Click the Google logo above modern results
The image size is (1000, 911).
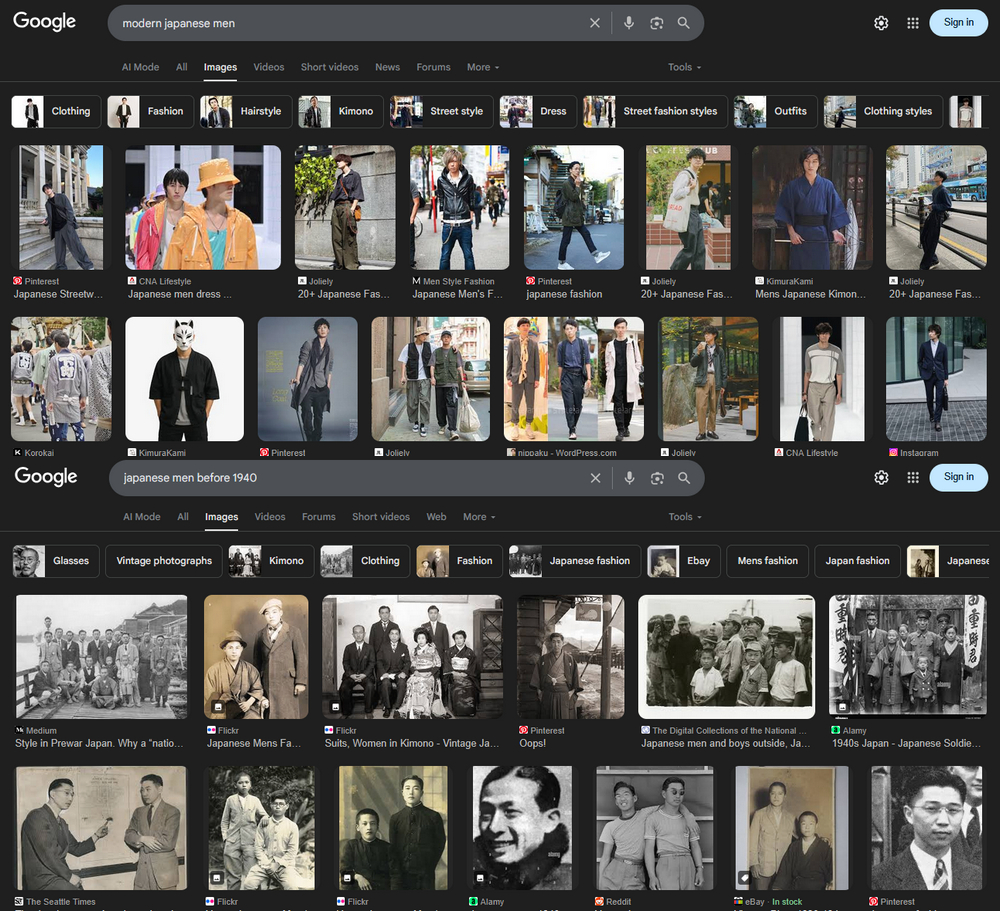pos(45,21)
